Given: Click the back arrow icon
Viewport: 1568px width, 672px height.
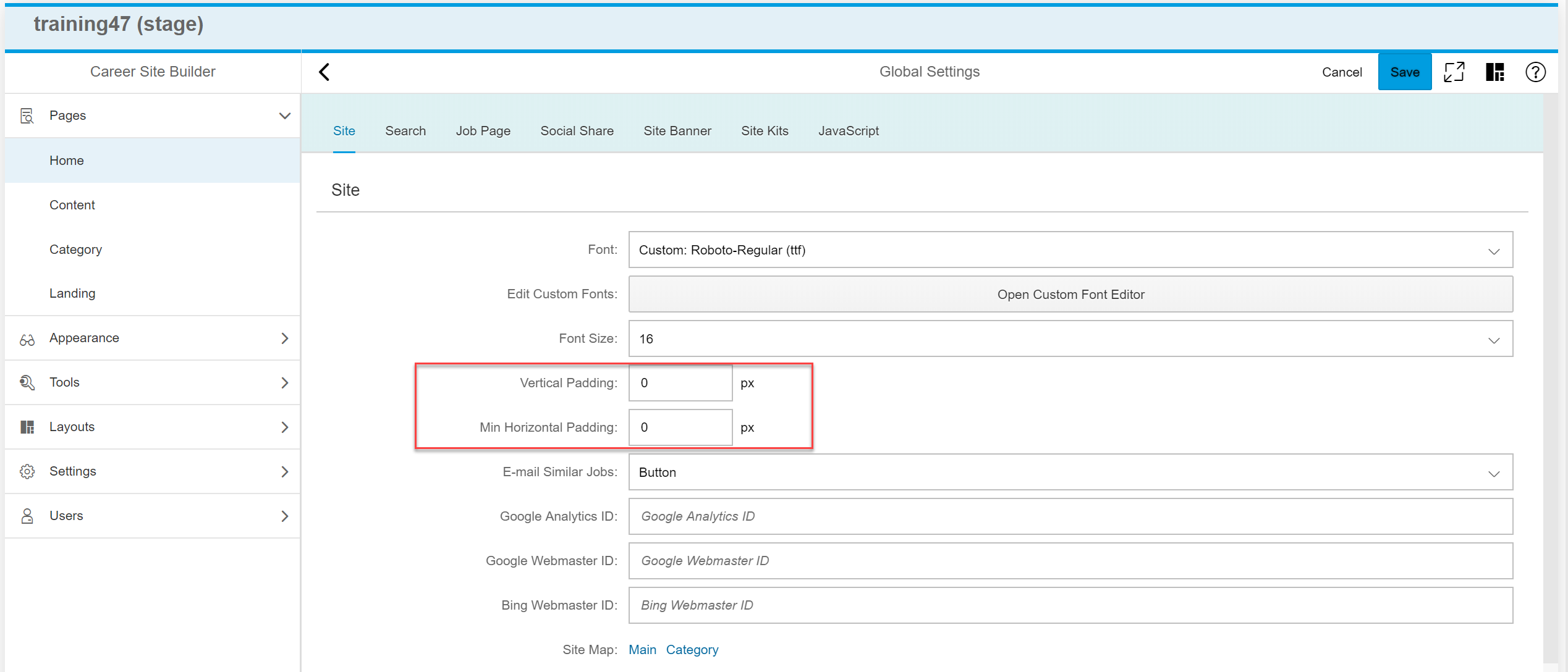Looking at the screenshot, I should point(324,72).
